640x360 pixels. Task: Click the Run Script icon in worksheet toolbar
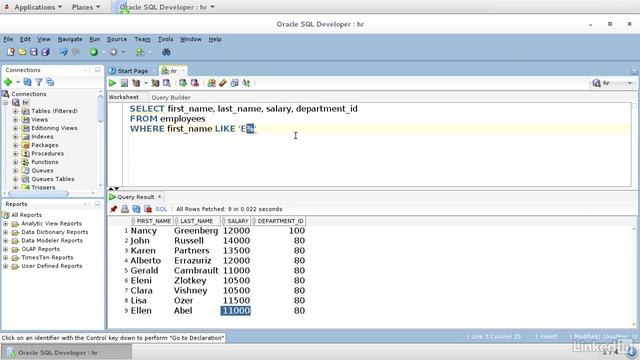(124, 83)
